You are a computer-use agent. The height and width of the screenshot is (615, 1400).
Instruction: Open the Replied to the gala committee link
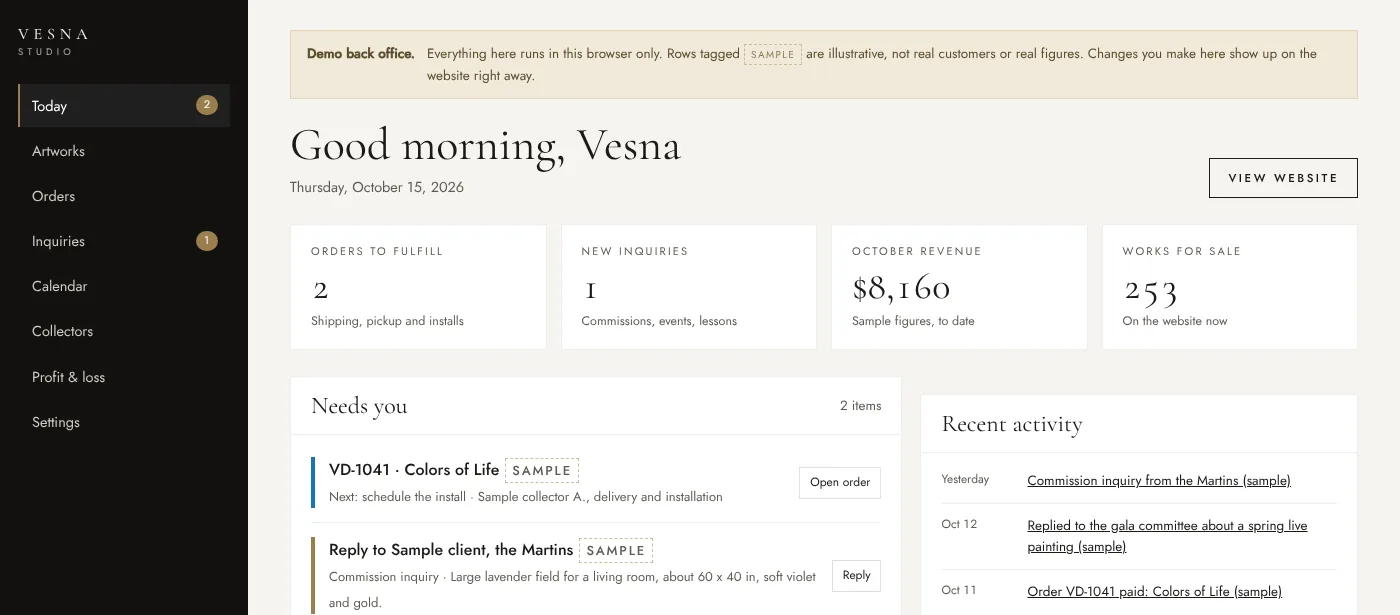1167,536
